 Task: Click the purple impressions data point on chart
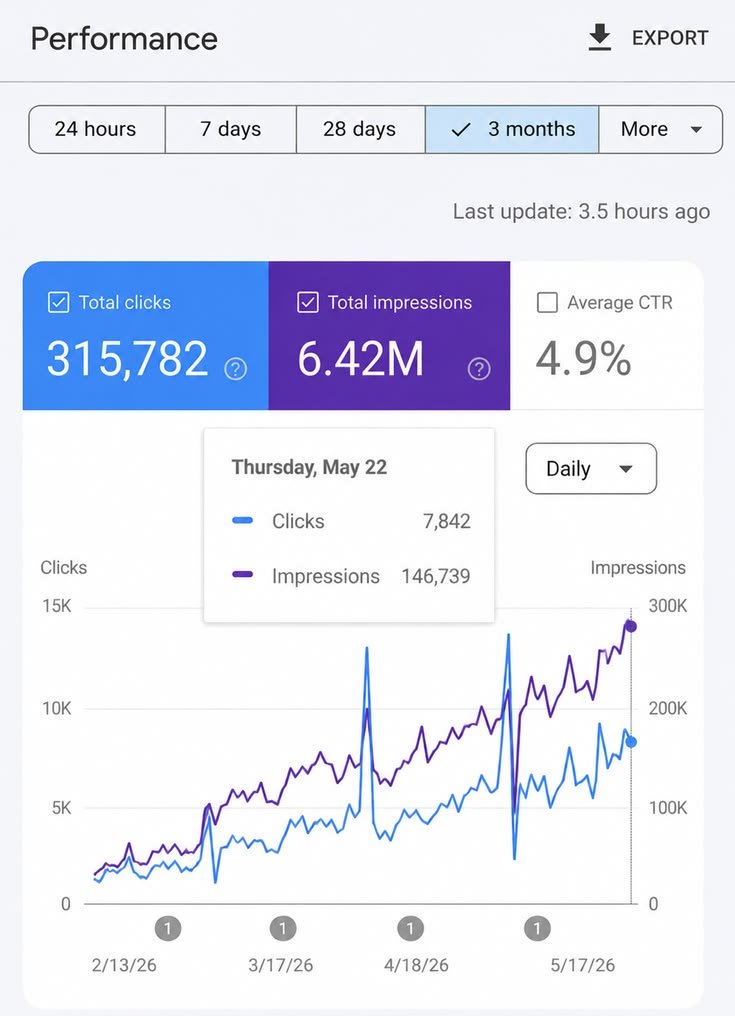(x=631, y=627)
